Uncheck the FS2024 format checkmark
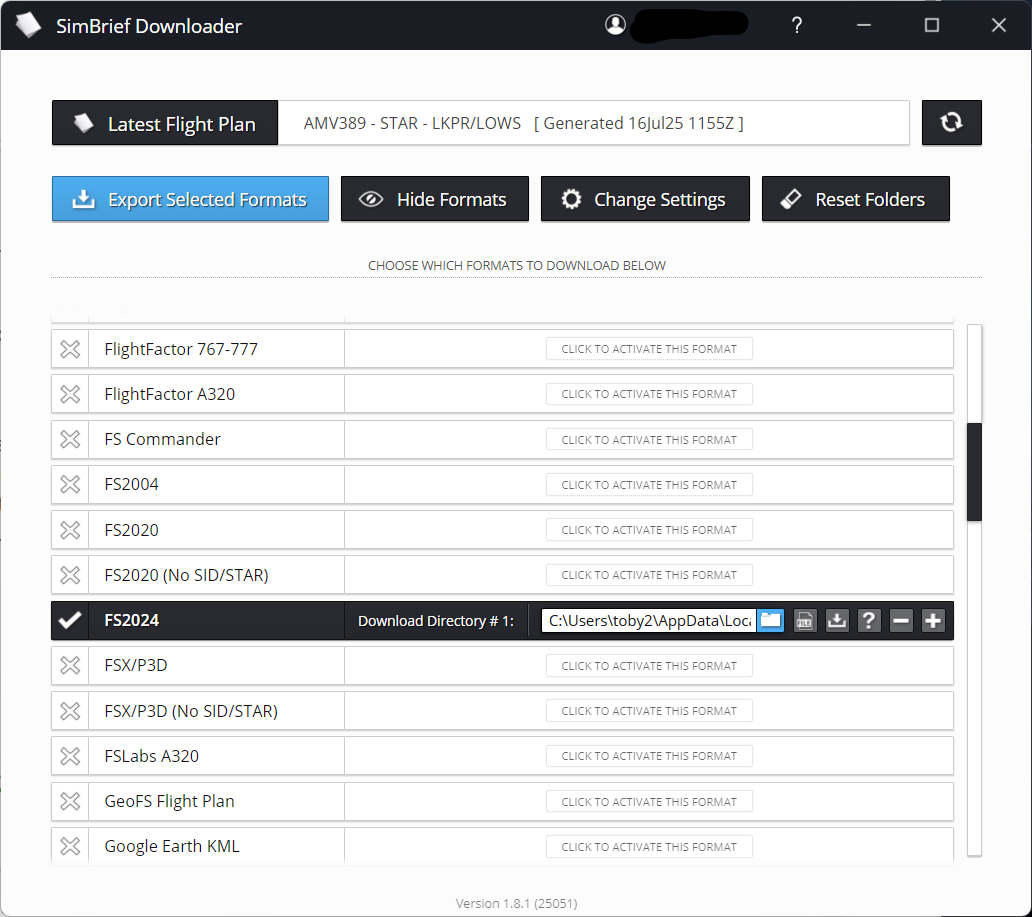Screen dimensions: 1032x917 tap(70, 620)
